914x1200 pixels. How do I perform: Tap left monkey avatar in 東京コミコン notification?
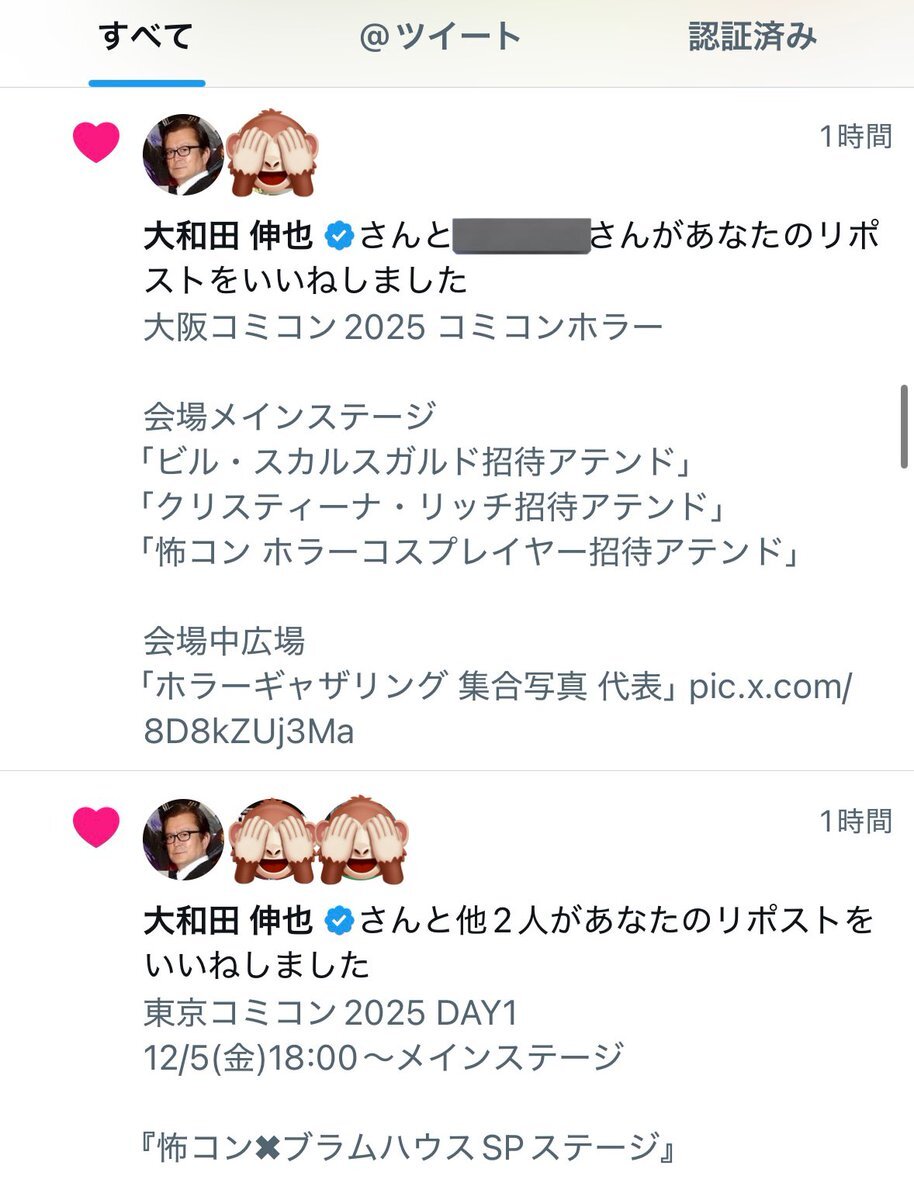267,839
